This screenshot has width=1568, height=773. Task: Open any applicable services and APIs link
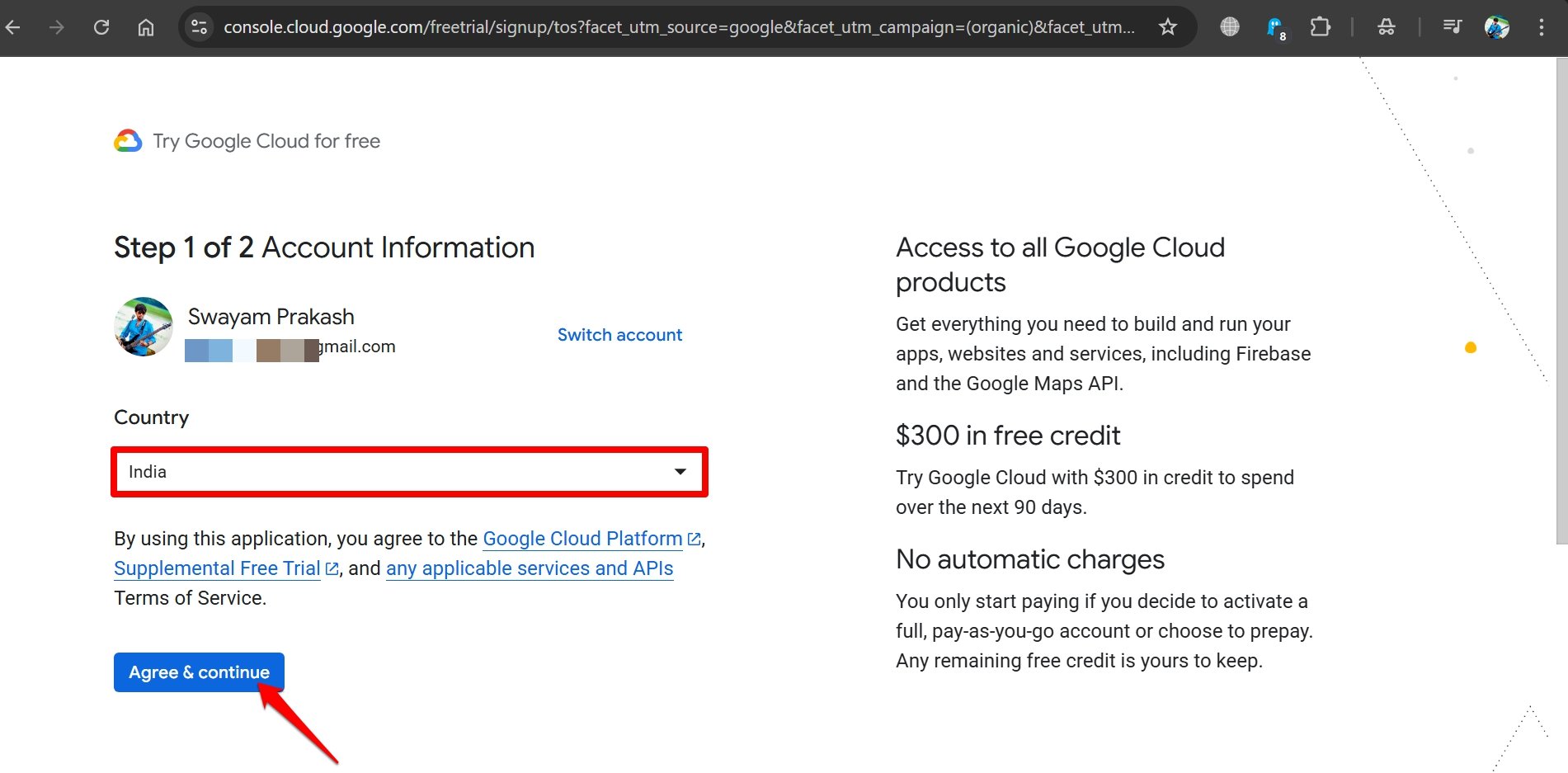[x=530, y=568]
